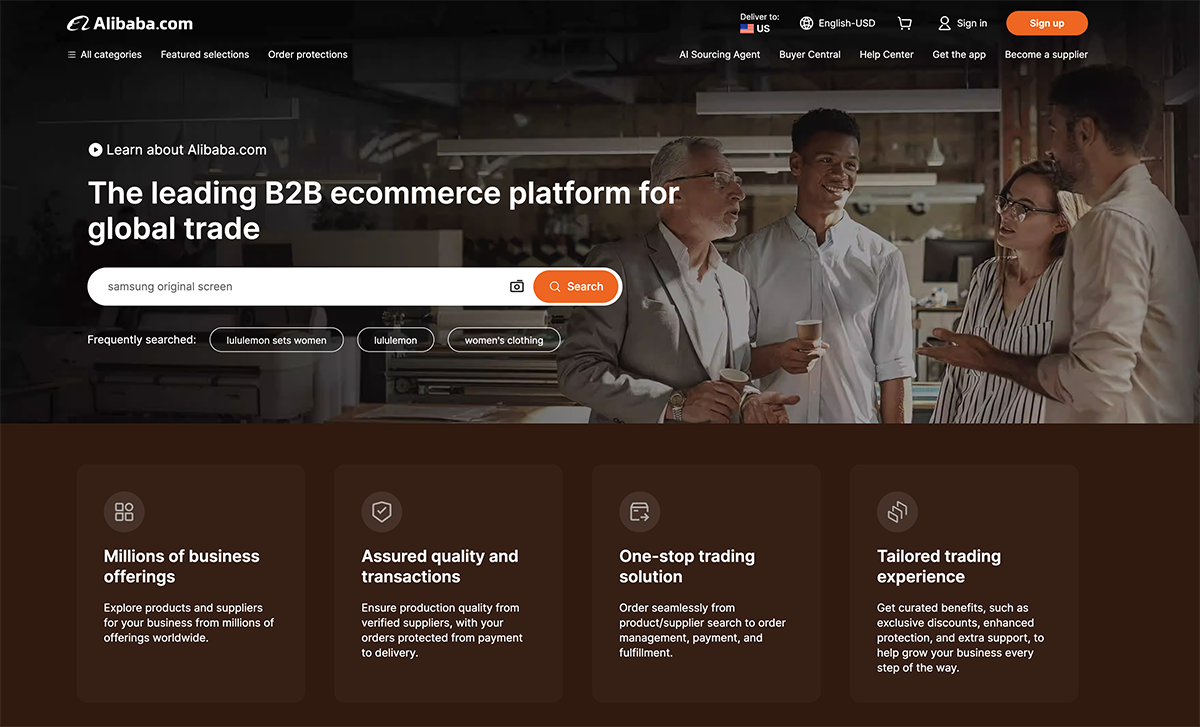Screen dimensions: 1200x727
Task: Click the Sign in person icon
Action: [944, 23]
